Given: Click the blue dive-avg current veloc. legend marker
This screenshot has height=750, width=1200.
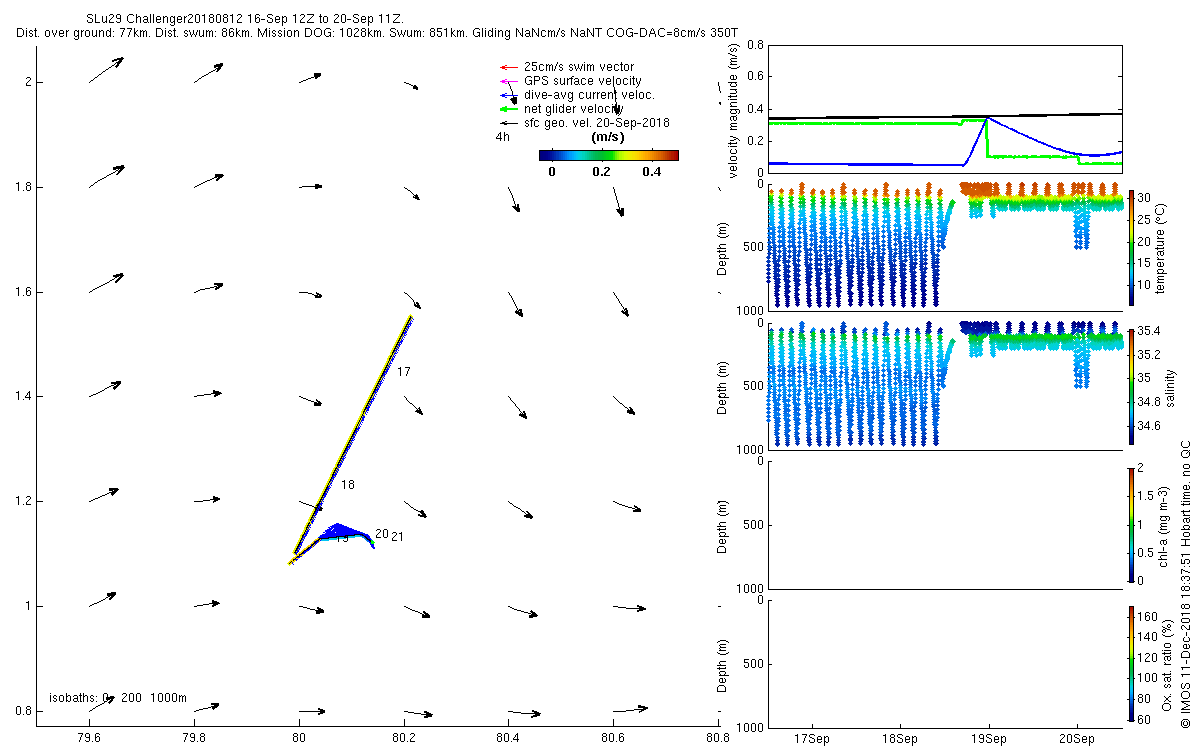Looking at the screenshot, I should 507,95.
